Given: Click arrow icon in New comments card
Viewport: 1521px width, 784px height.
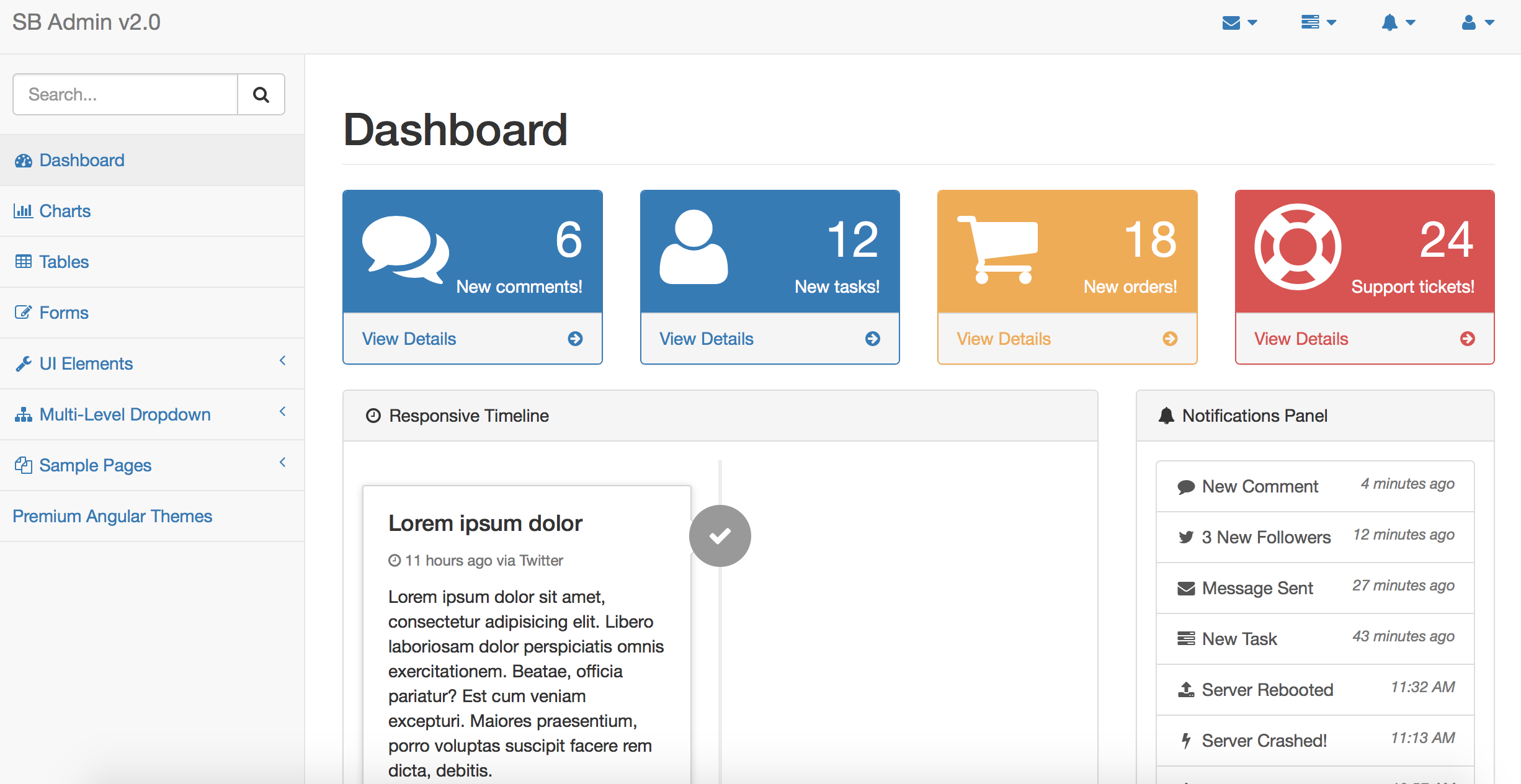Looking at the screenshot, I should [575, 339].
